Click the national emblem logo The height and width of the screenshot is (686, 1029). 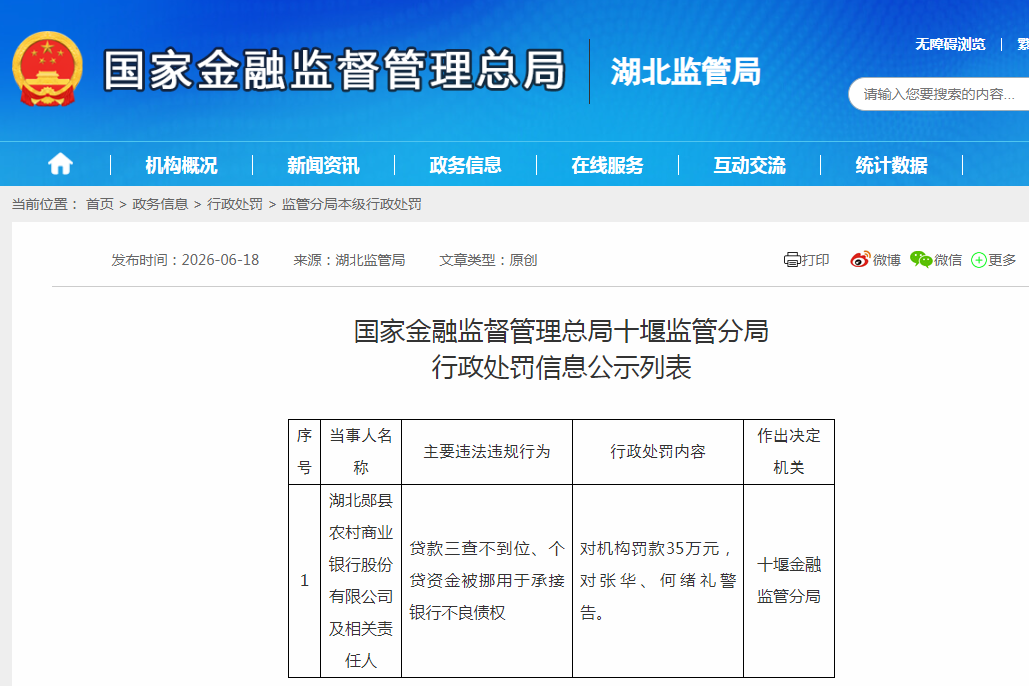48,70
